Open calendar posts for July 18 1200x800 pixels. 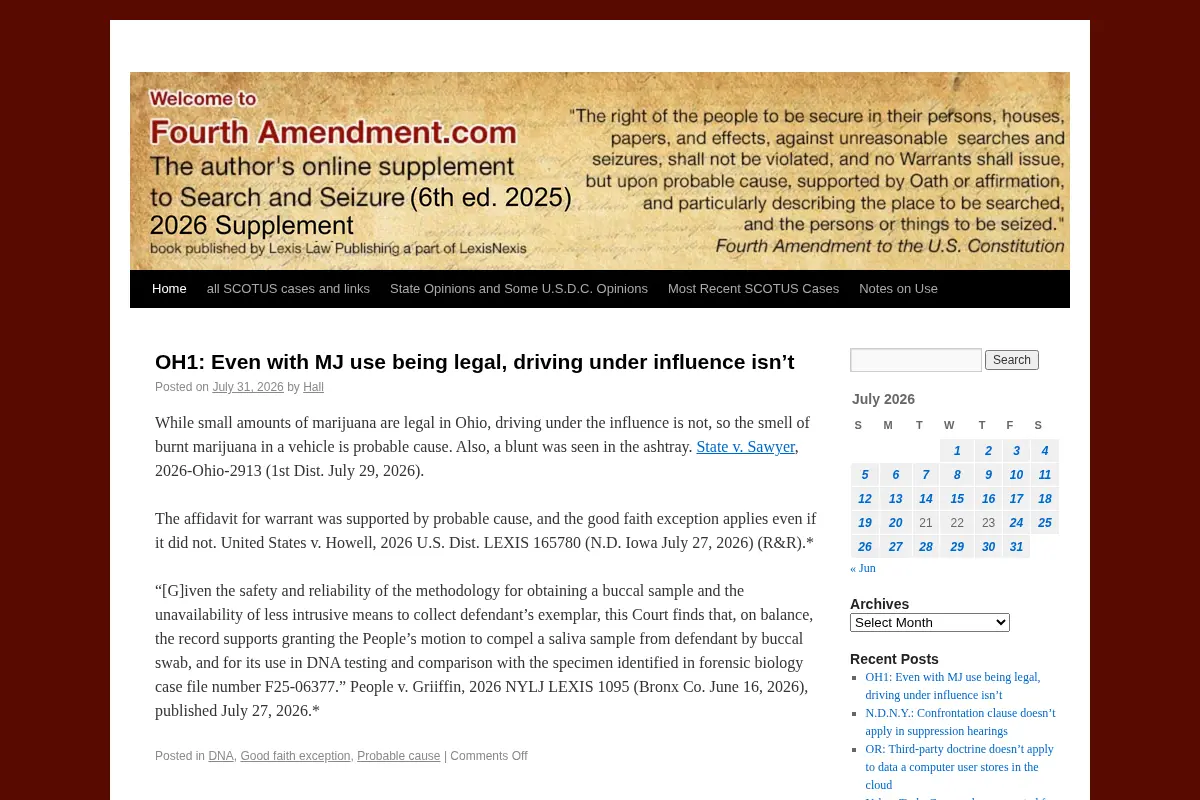click(x=1044, y=499)
